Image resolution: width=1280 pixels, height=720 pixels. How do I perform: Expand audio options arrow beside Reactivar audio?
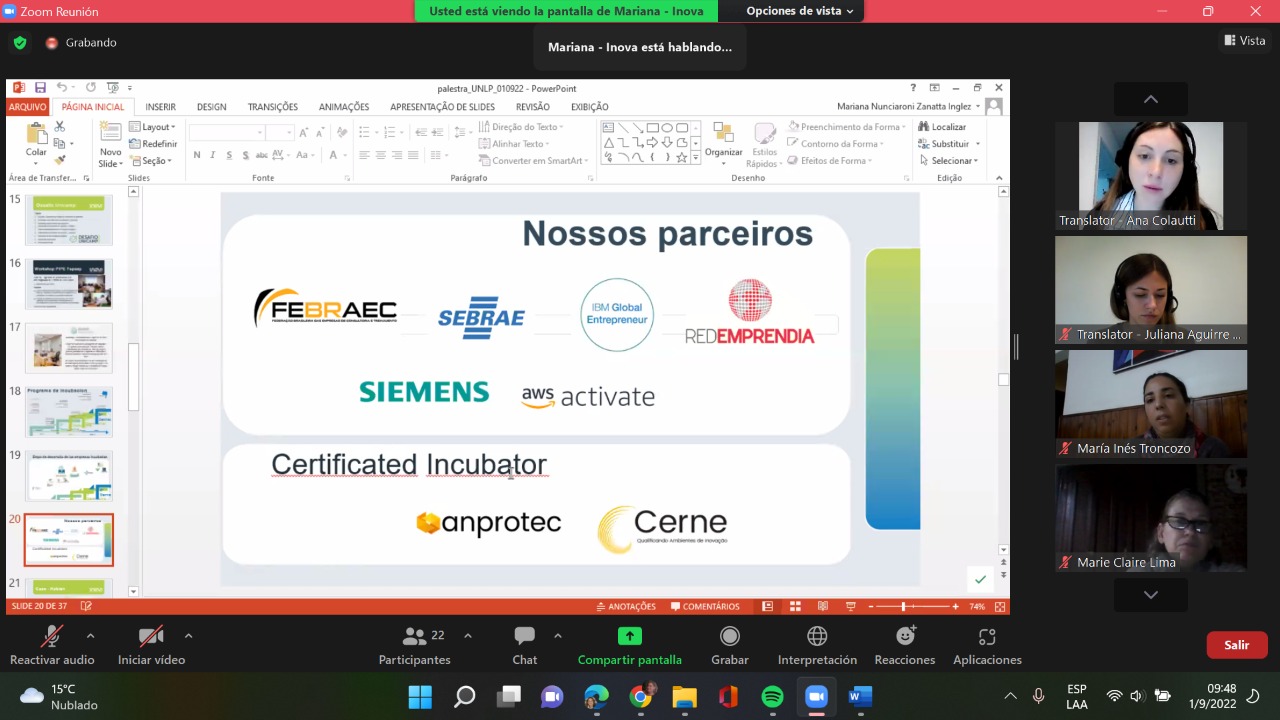point(90,636)
